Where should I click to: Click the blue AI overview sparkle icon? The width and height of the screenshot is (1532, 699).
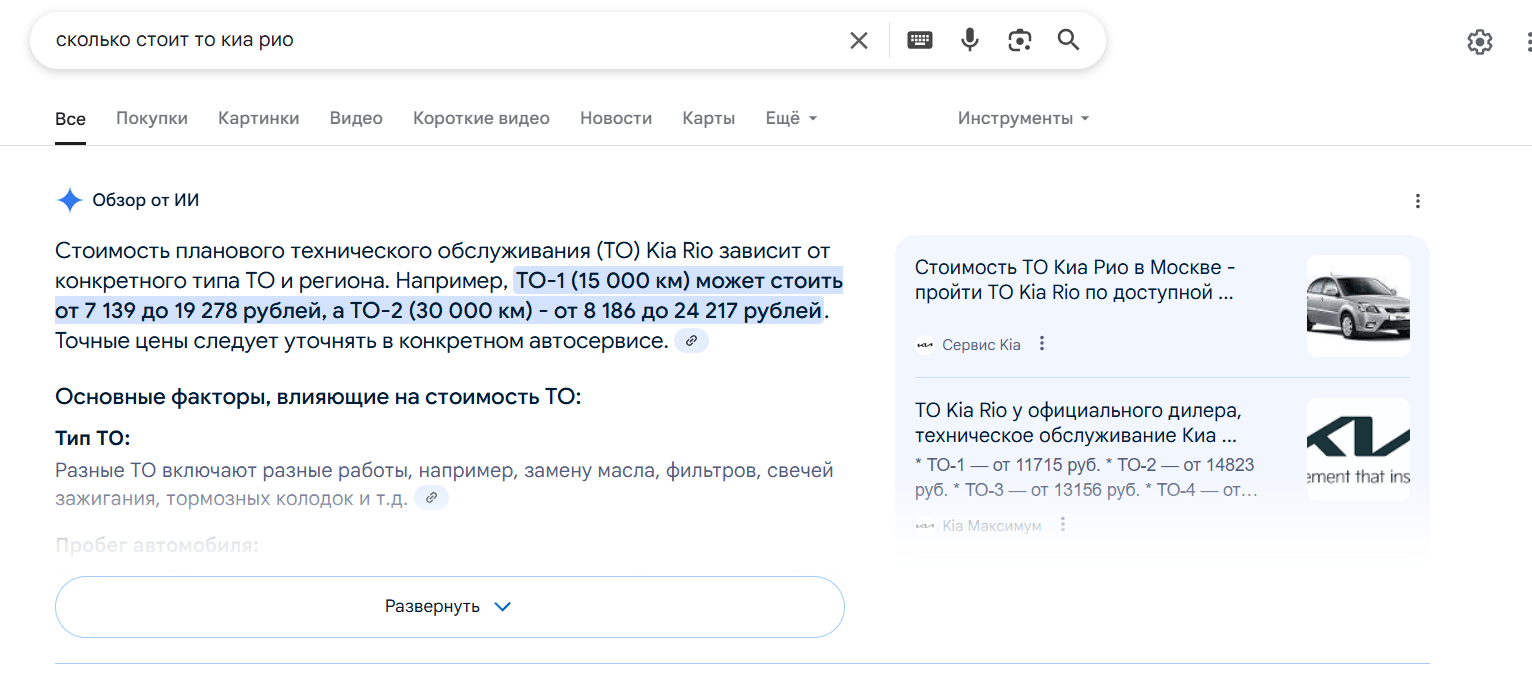(70, 200)
